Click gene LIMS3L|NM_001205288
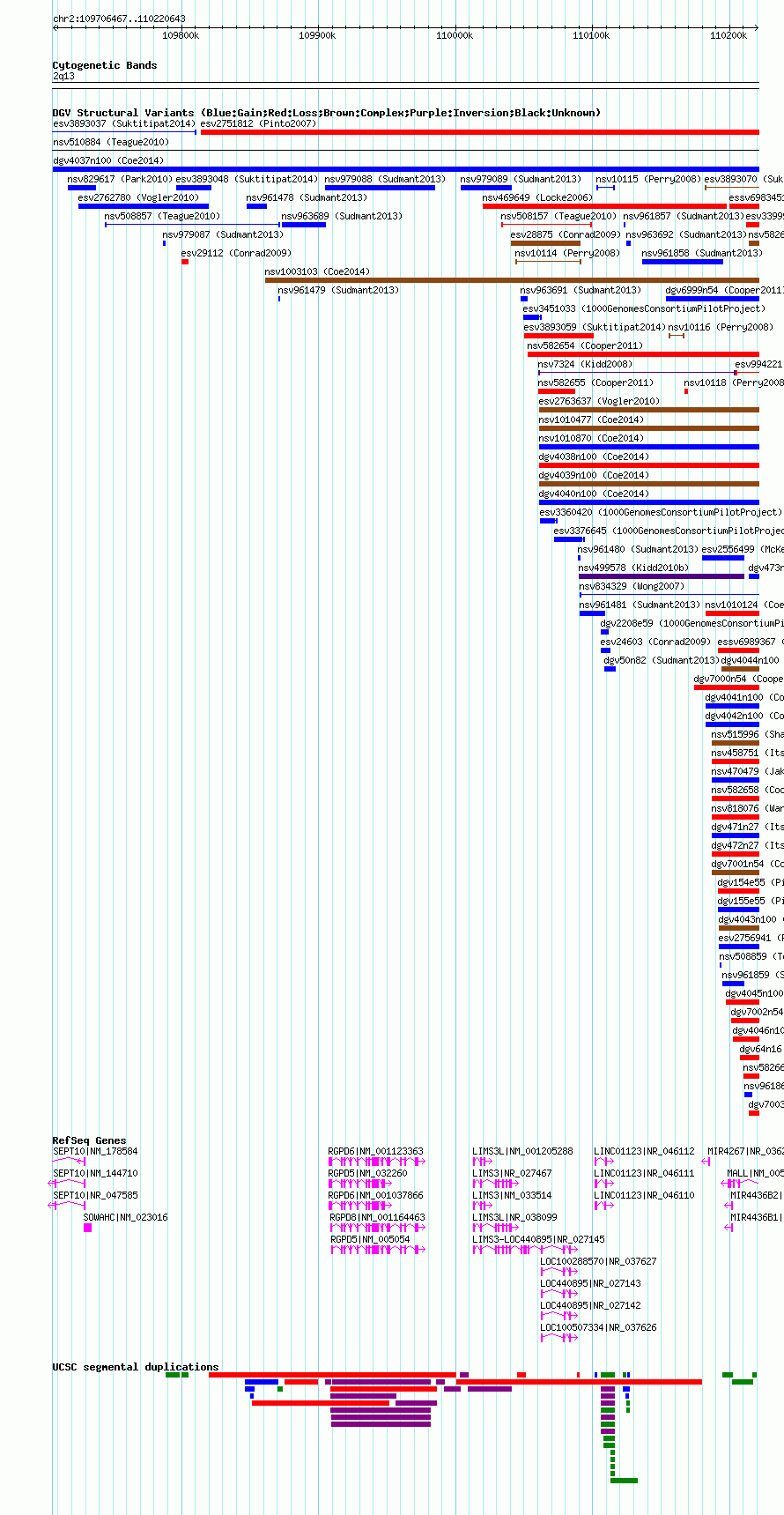The width and height of the screenshot is (784, 1515). point(523,1151)
